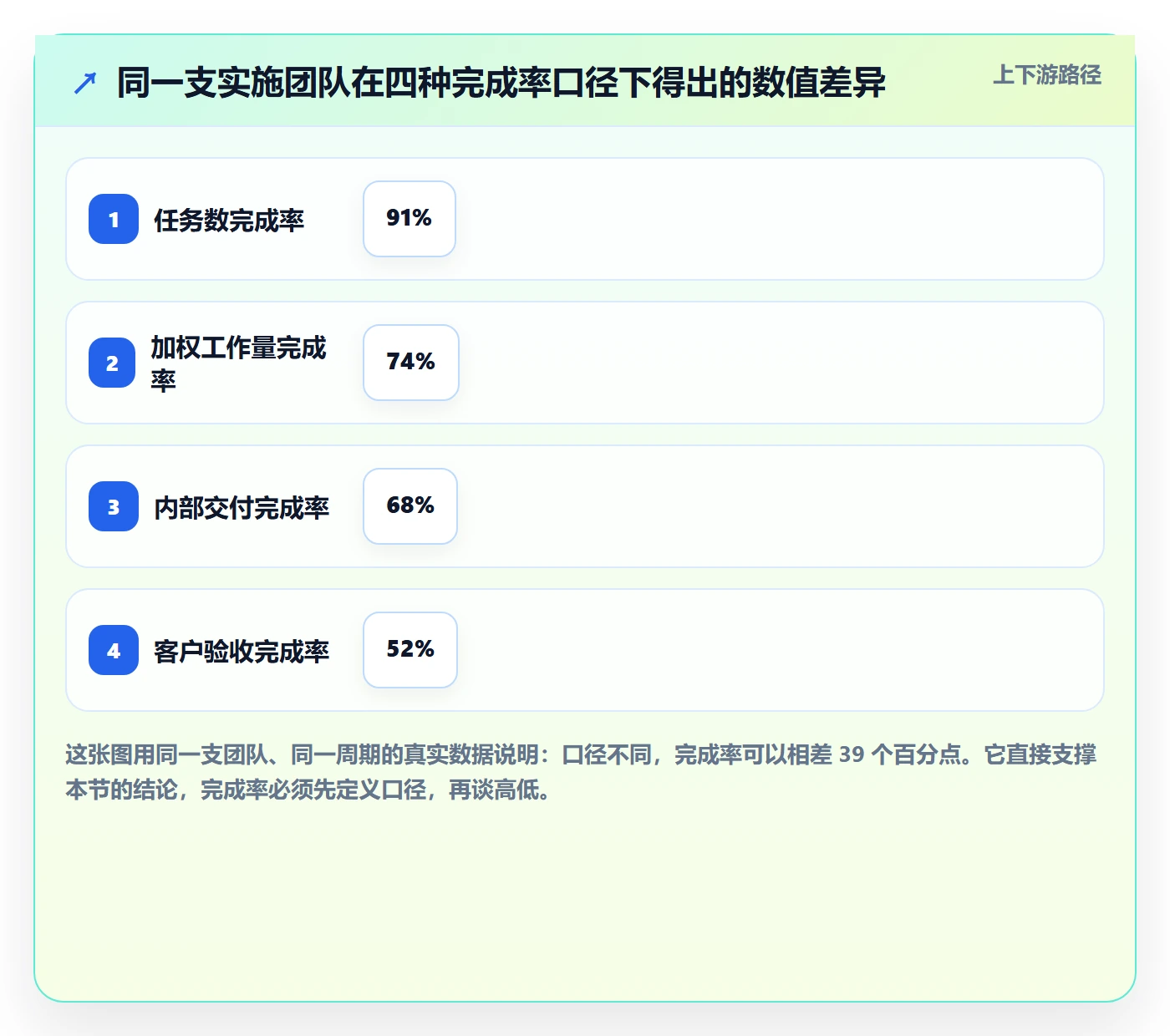The image size is (1170, 1036).
Task: Select the number 2 badge
Action: (x=112, y=363)
